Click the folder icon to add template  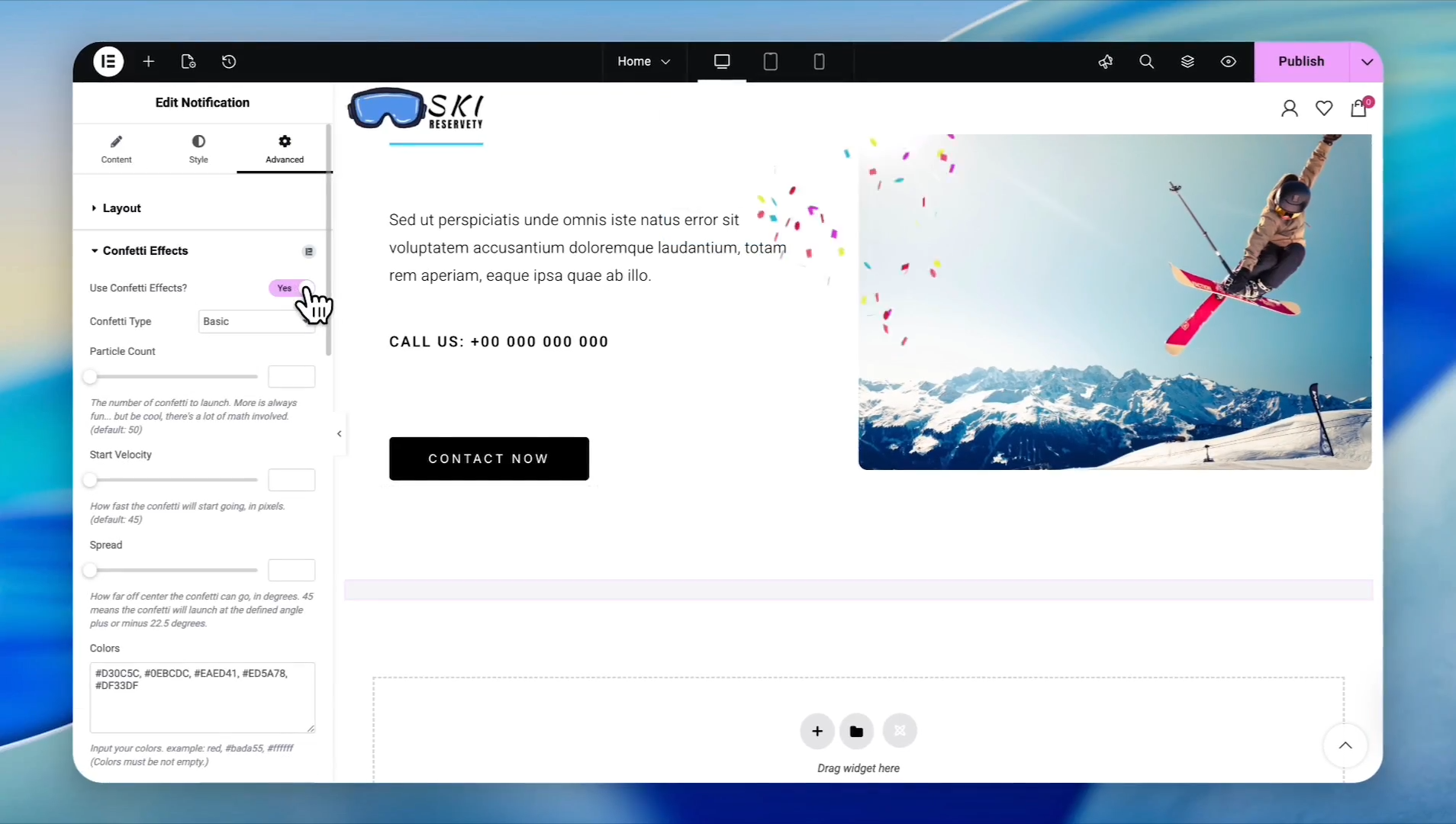pos(856,731)
